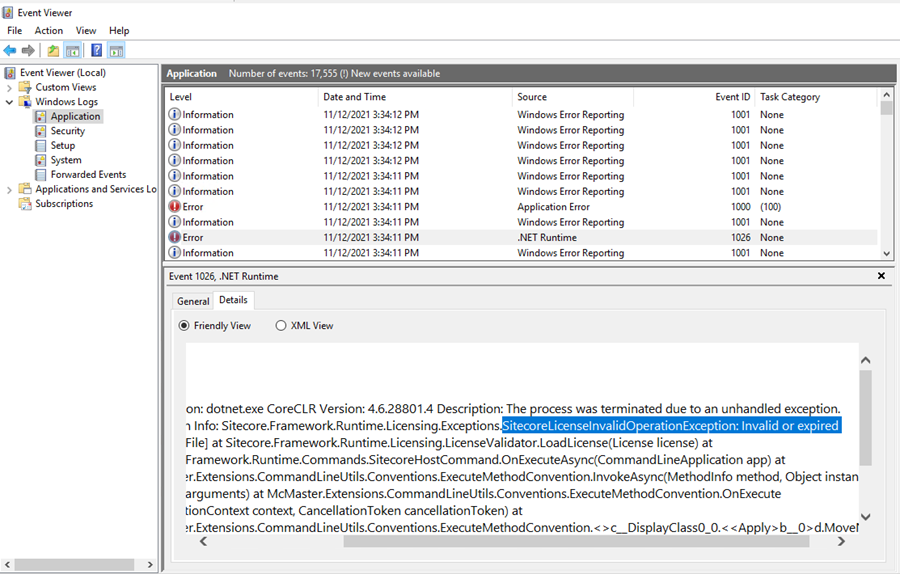Select the Application Error event row
Image resolution: width=900 pixels, height=574 pixels.
click(x=520, y=207)
